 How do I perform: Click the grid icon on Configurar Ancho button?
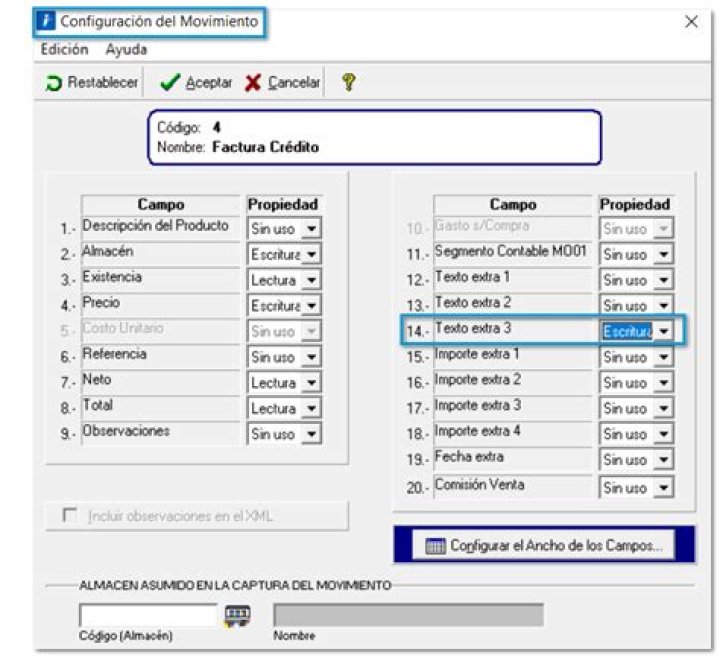point(435,546)
